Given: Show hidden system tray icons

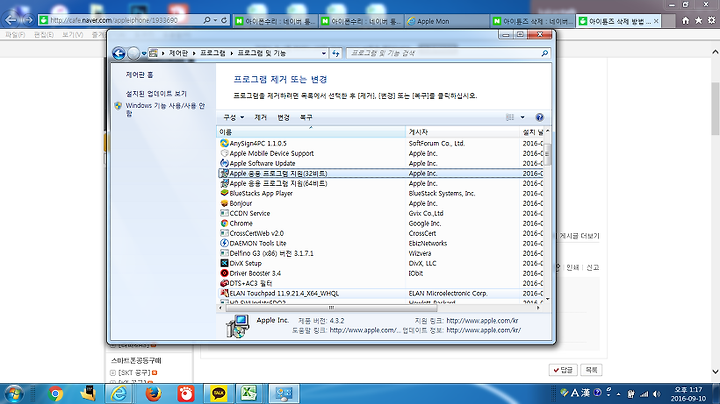Looking at the screenshot, I should pos(619,394).
